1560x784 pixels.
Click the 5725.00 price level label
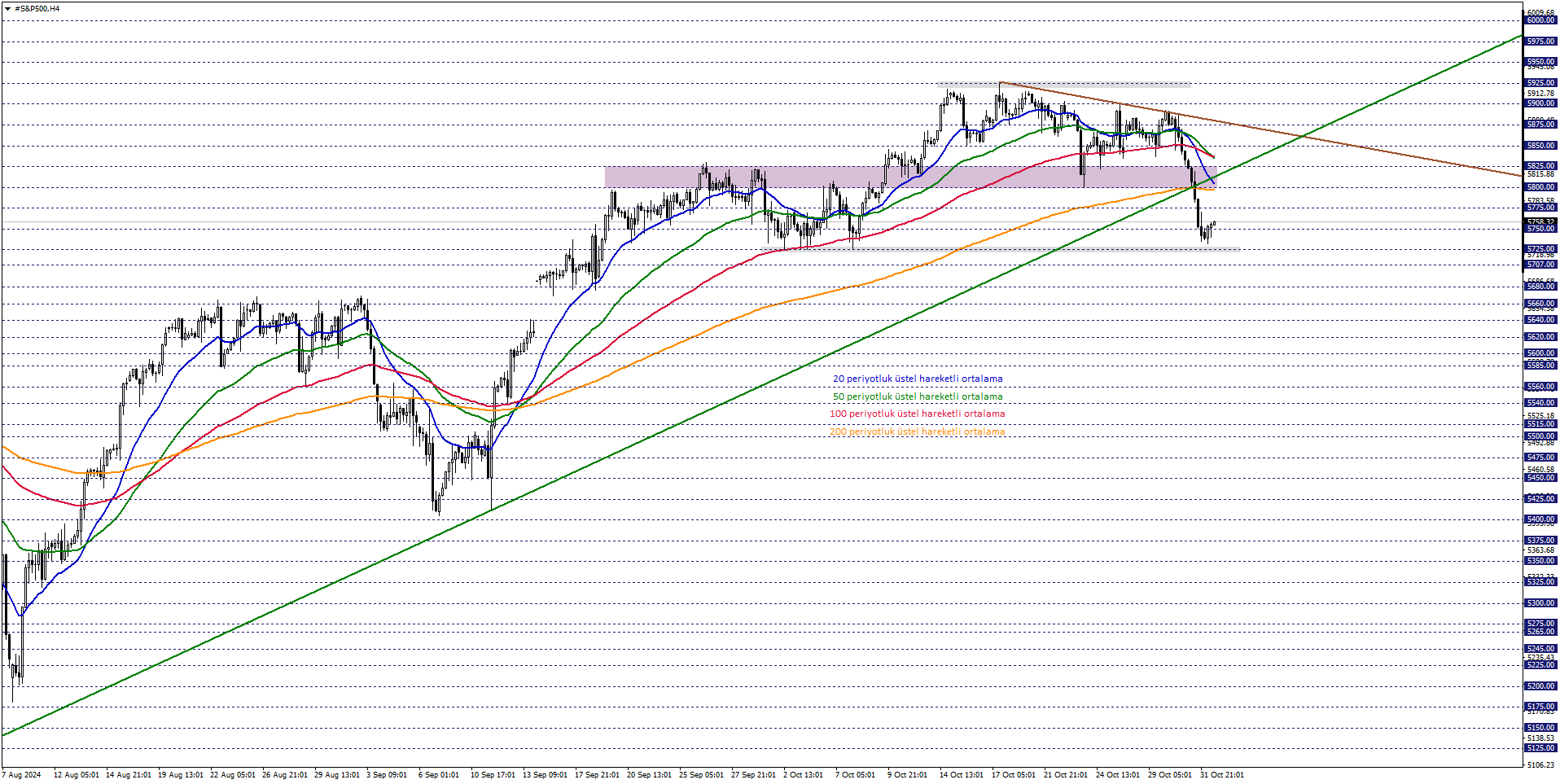tap(1540, 249)
